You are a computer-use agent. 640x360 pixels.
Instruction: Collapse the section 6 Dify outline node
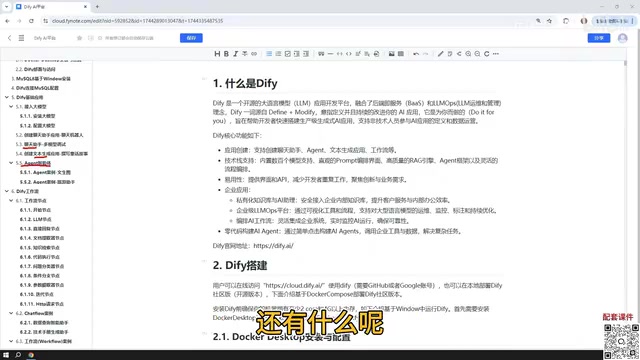7,191
